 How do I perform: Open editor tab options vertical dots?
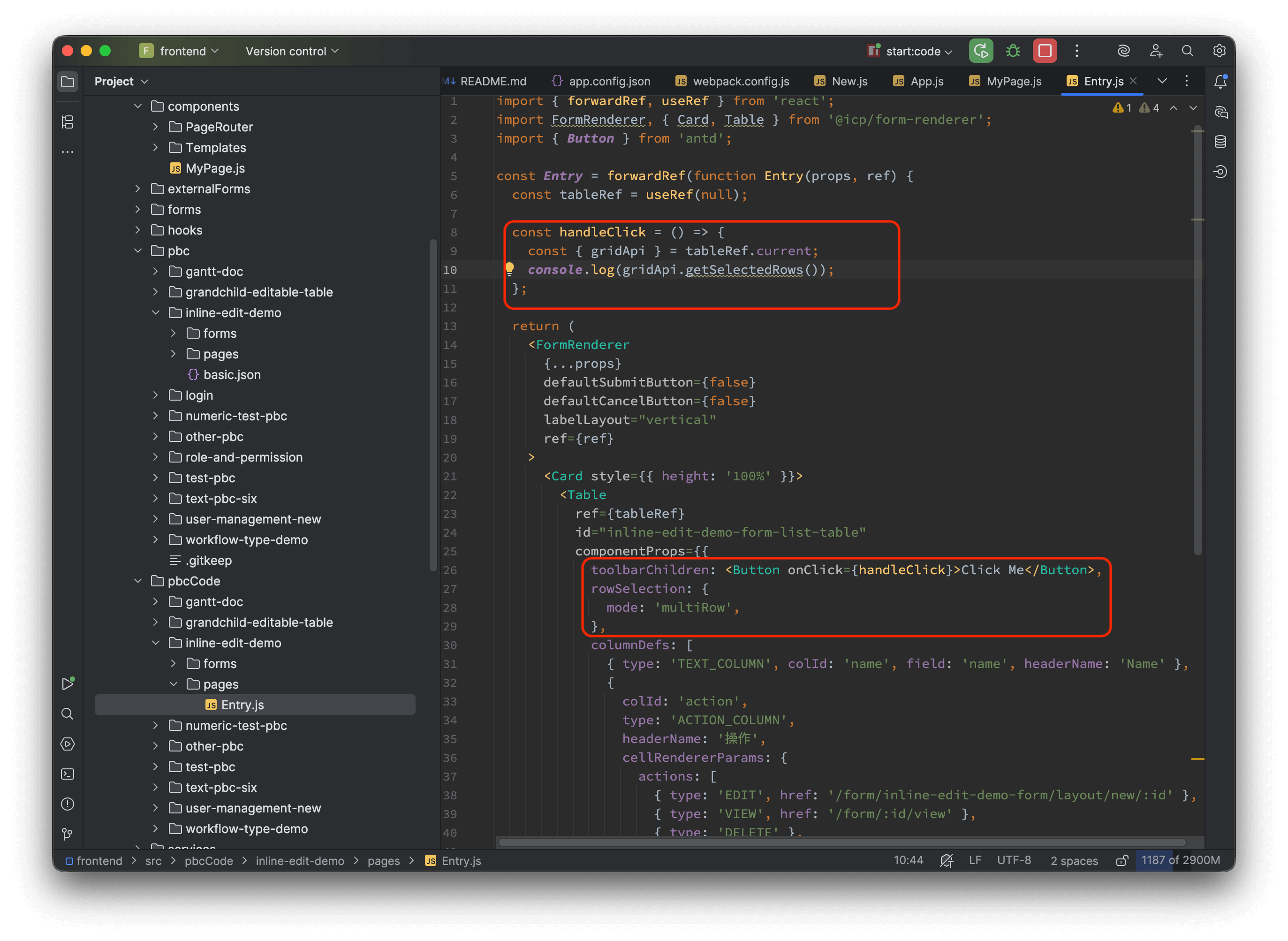click(x=1186, y=81)
